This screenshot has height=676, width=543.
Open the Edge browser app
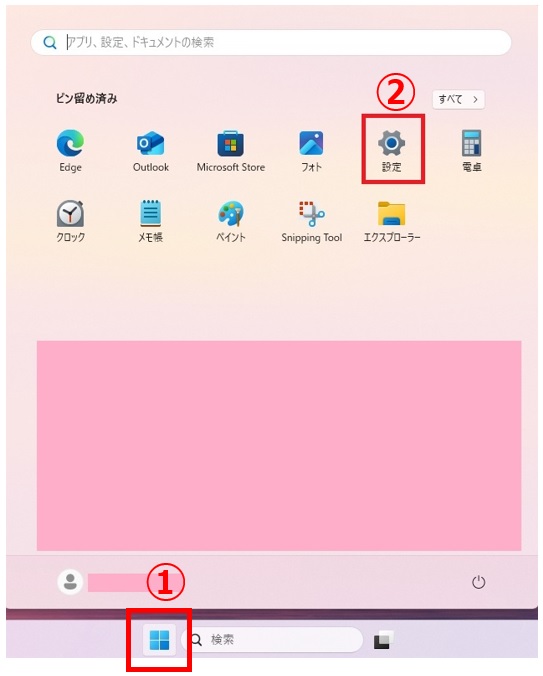[x=70, y=150]
